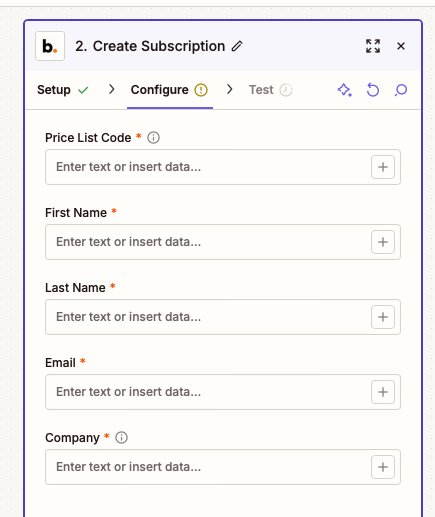The width and height of the screenshot is (435, 517).
Task: Open the AI sparkle assistant icon
Action: [x=345, y=90]
